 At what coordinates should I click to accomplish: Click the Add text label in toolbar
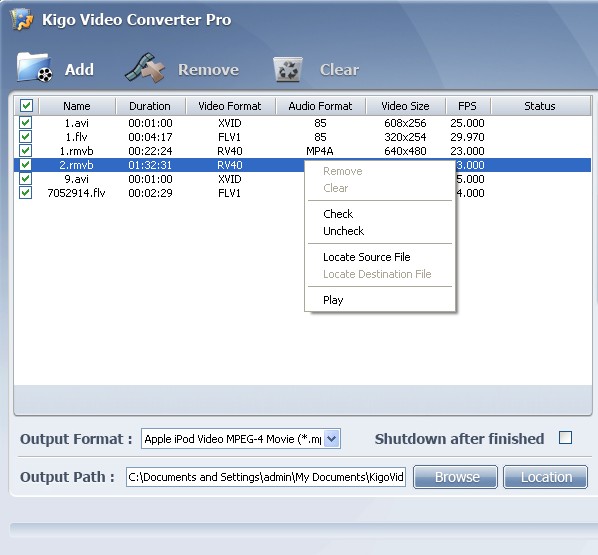pos(79,70)
